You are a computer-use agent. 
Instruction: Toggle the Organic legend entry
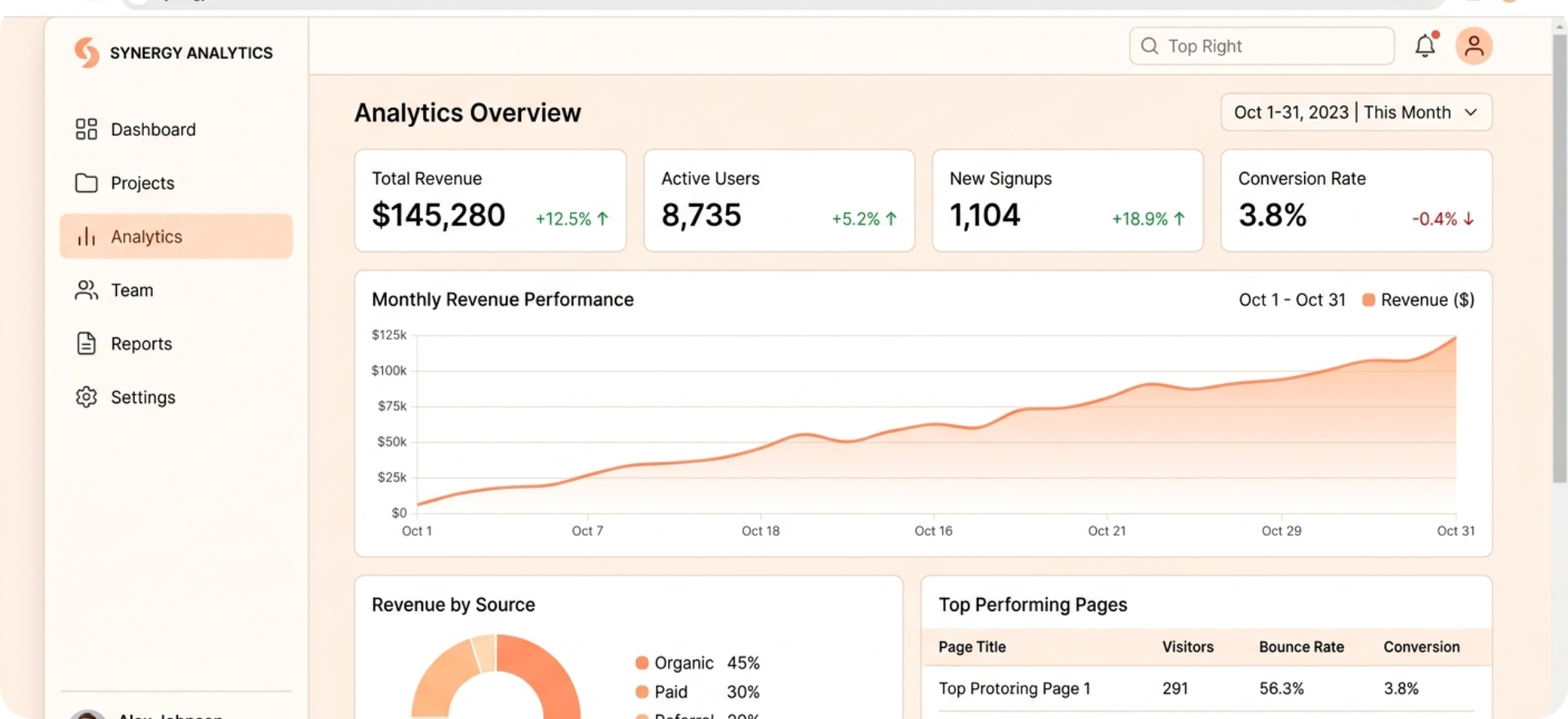pyautogui.click(x=675, y=663)
